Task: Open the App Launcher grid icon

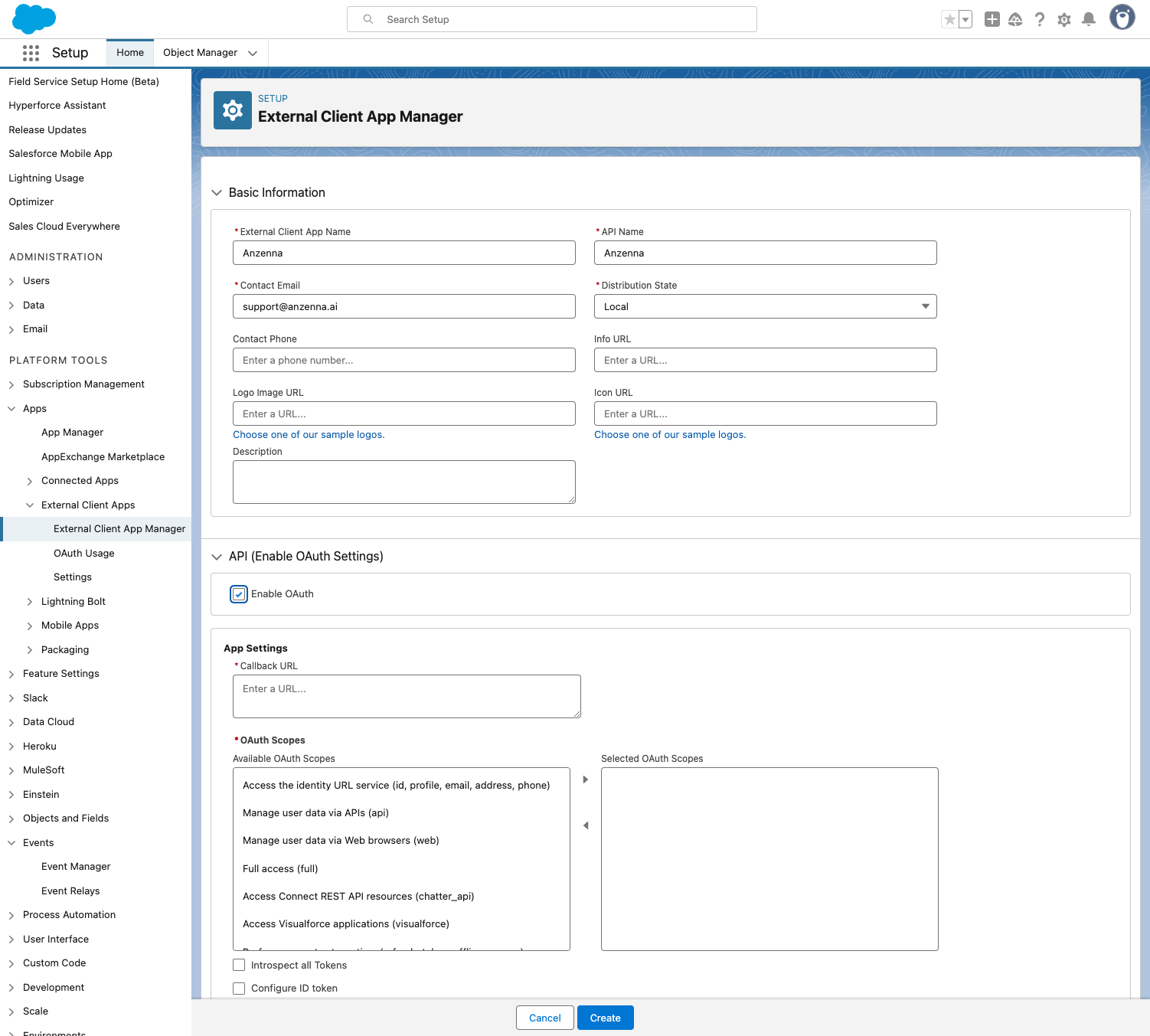Action: click(x=31, y=53)
